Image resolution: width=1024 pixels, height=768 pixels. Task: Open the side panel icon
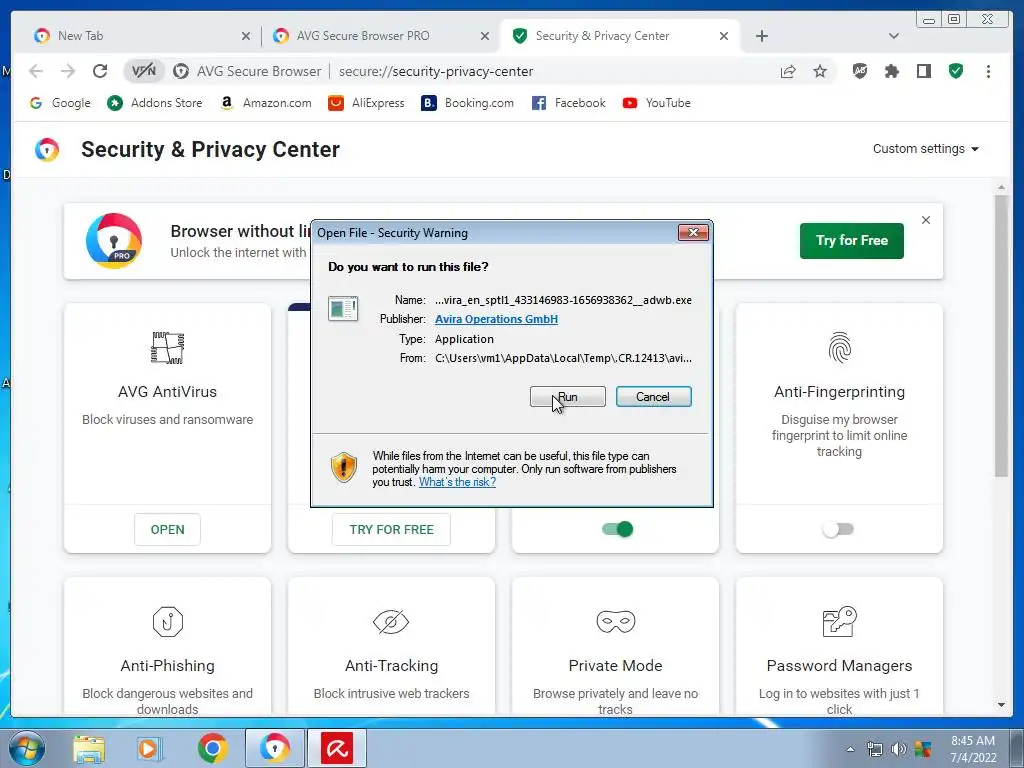click(x=923, y=71)
